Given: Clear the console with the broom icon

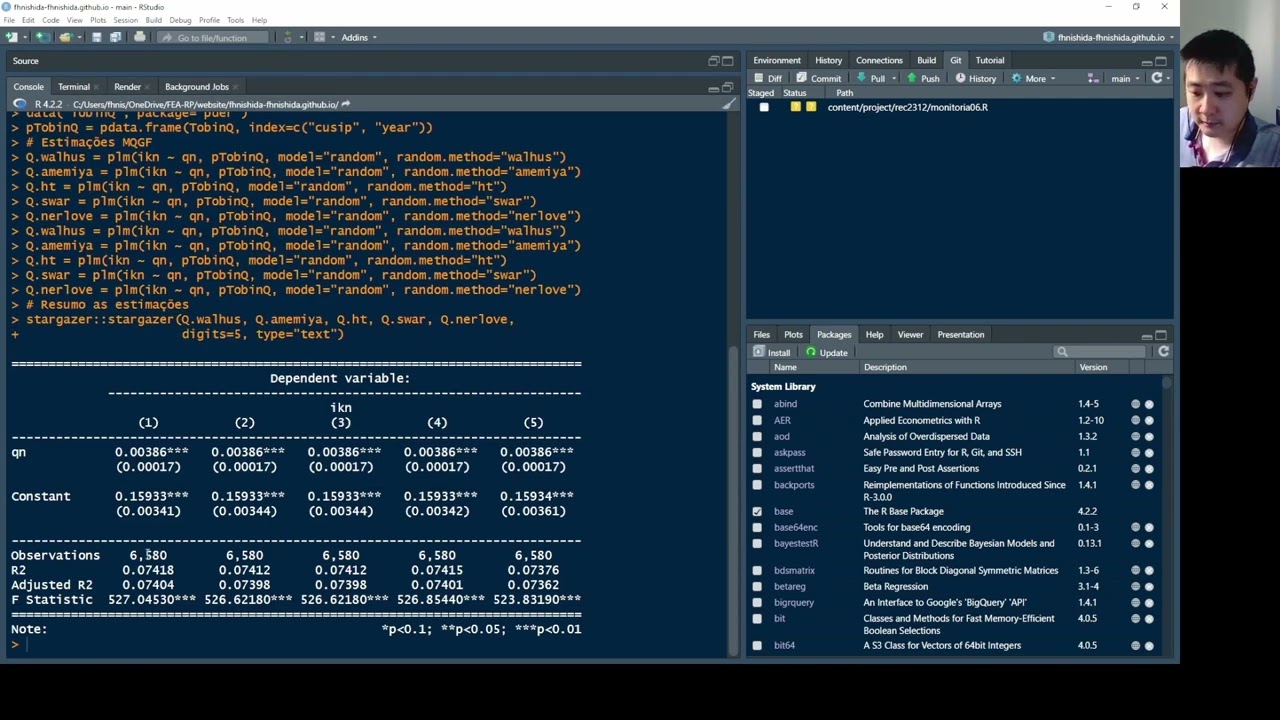Looking at the screenshot, I should click(728, 104).
